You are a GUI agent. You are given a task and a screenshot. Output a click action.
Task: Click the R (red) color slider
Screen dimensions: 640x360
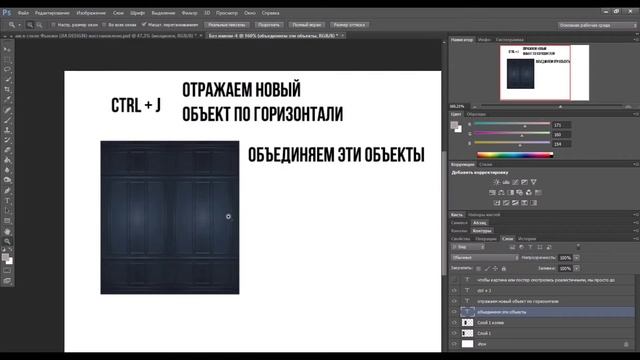tap(512, 124)
